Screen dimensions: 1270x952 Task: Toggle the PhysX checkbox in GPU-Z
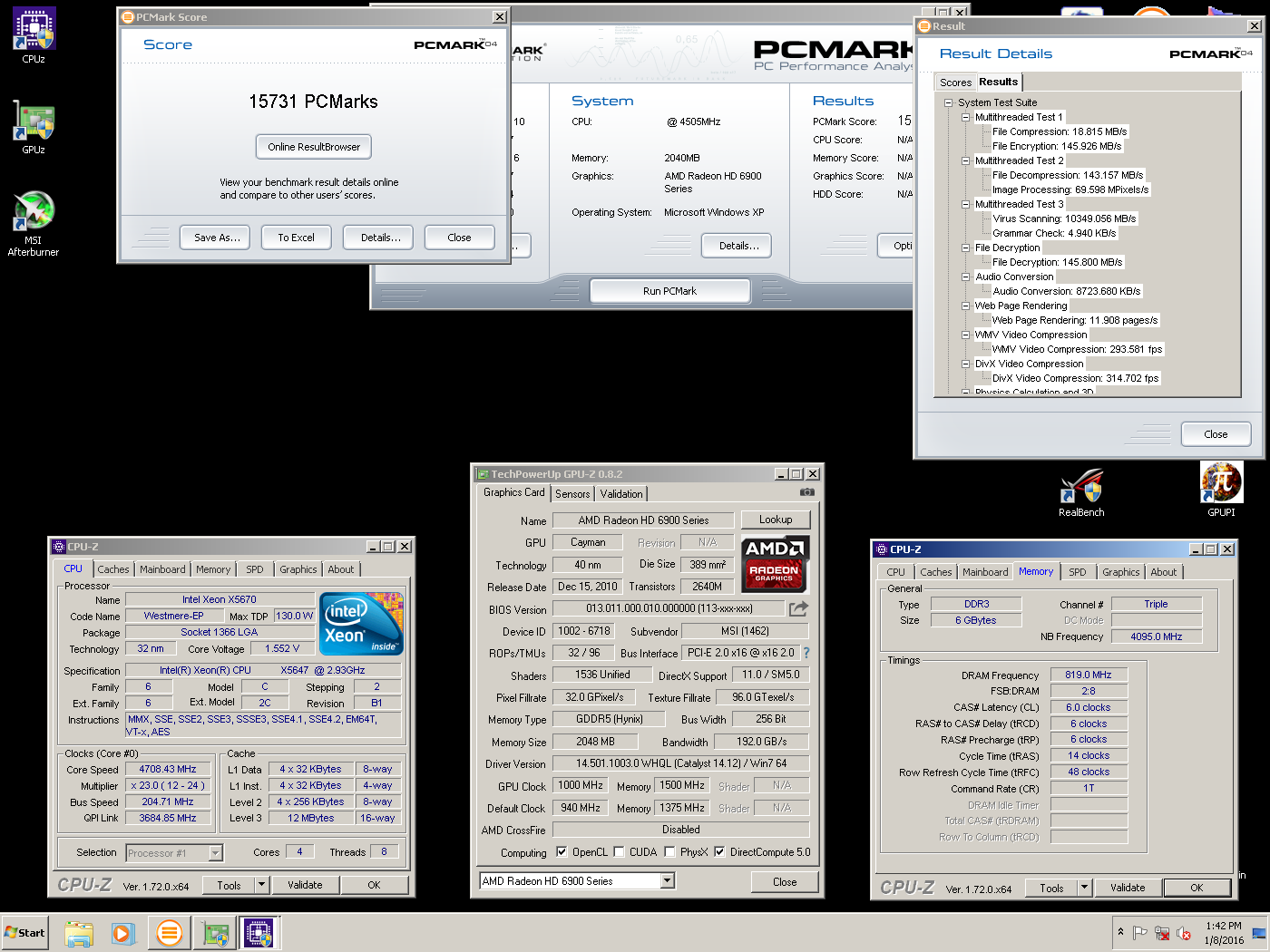(x=669, y=852)
